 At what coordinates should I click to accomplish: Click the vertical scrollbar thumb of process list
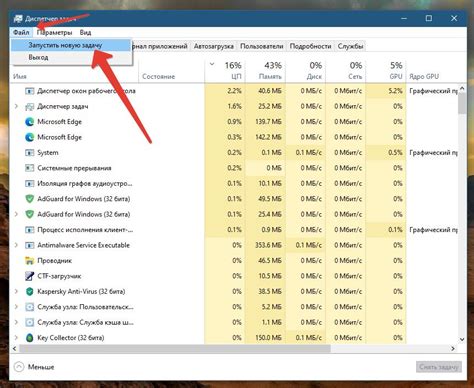coord(462,104)
